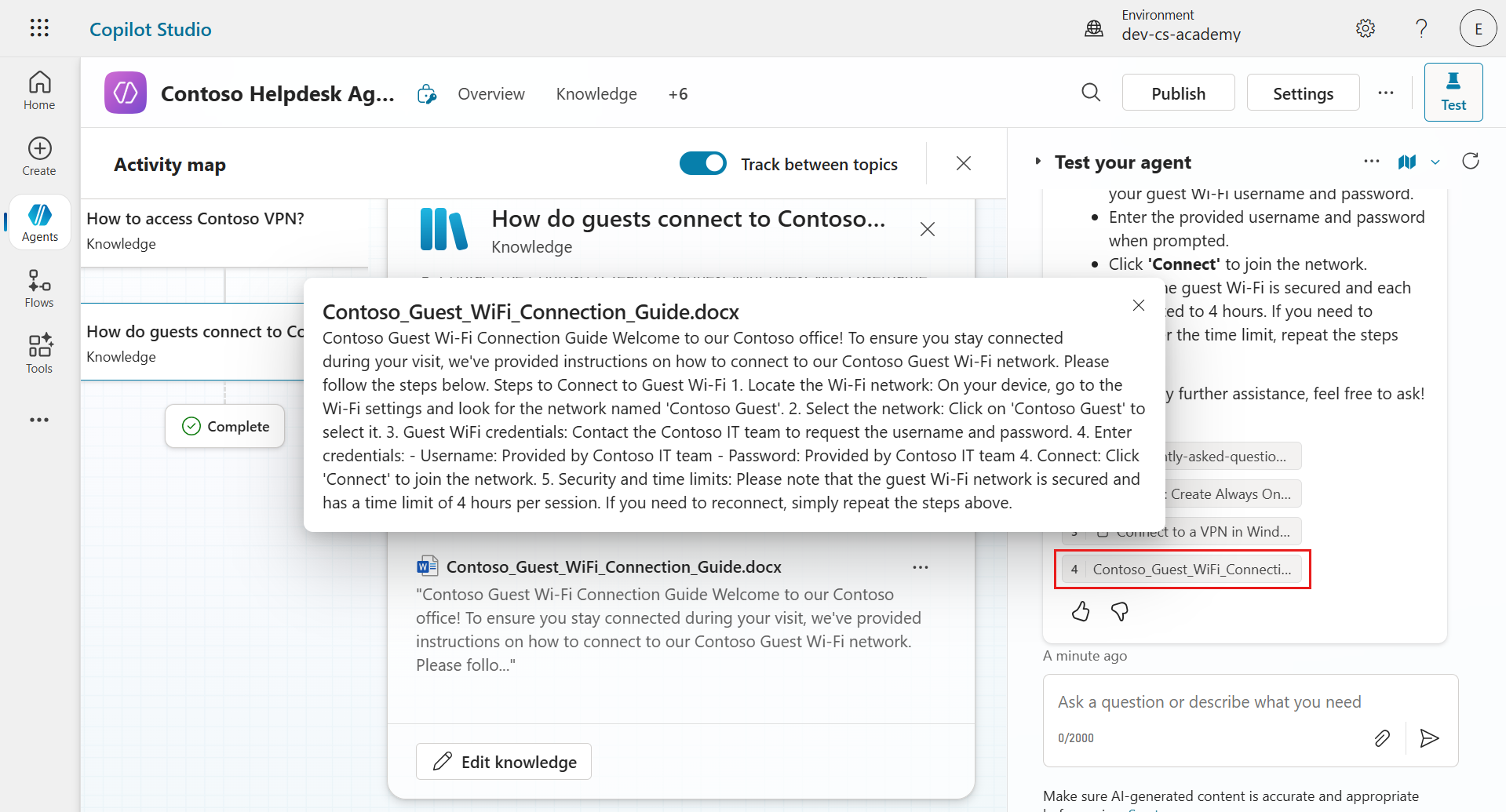The width and height of the screenshot is (1506, 812).
Task: Turn off Track between topics toggle
Action: 702,164
